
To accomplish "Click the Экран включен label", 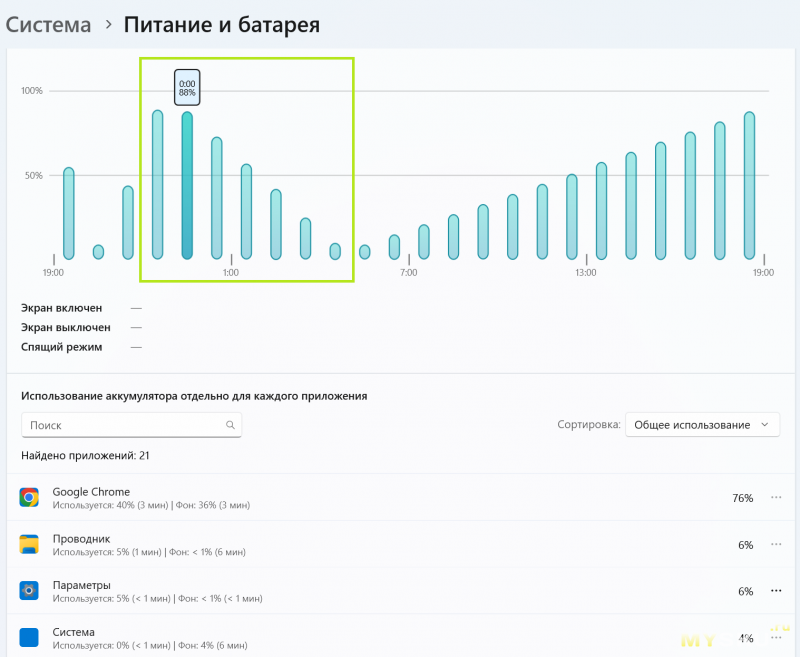I will 61,308.
